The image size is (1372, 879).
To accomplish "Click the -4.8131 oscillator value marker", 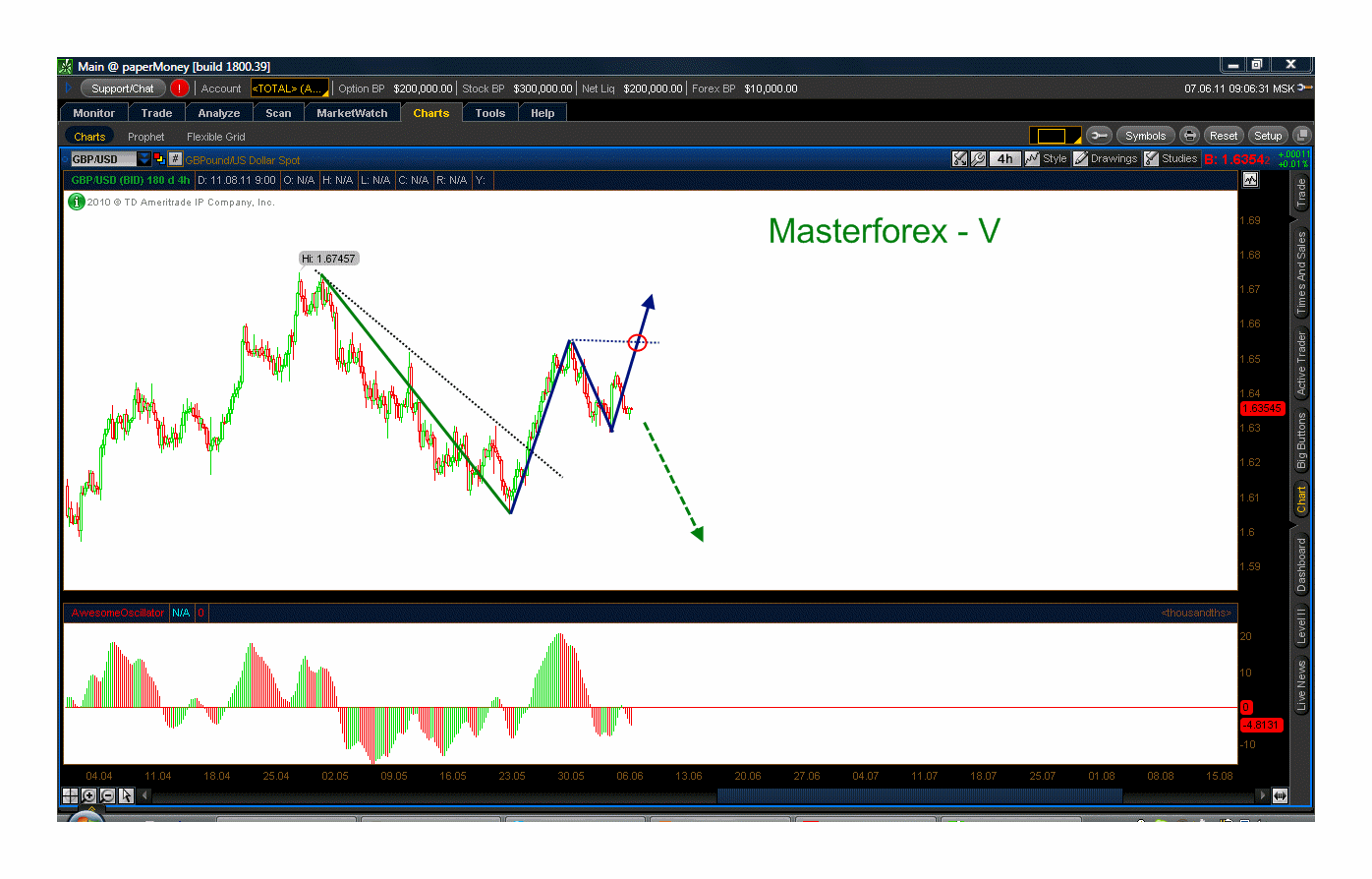I will click(1262, 725).
